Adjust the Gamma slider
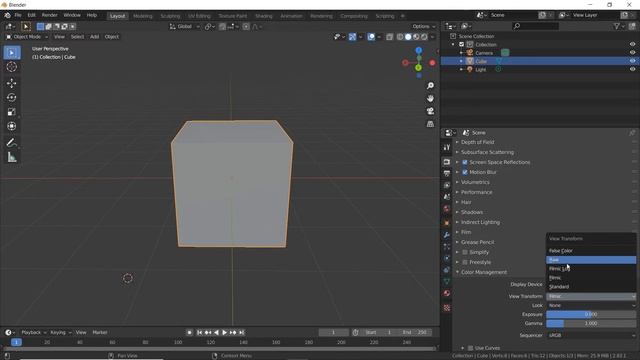 tap(591, 323)
